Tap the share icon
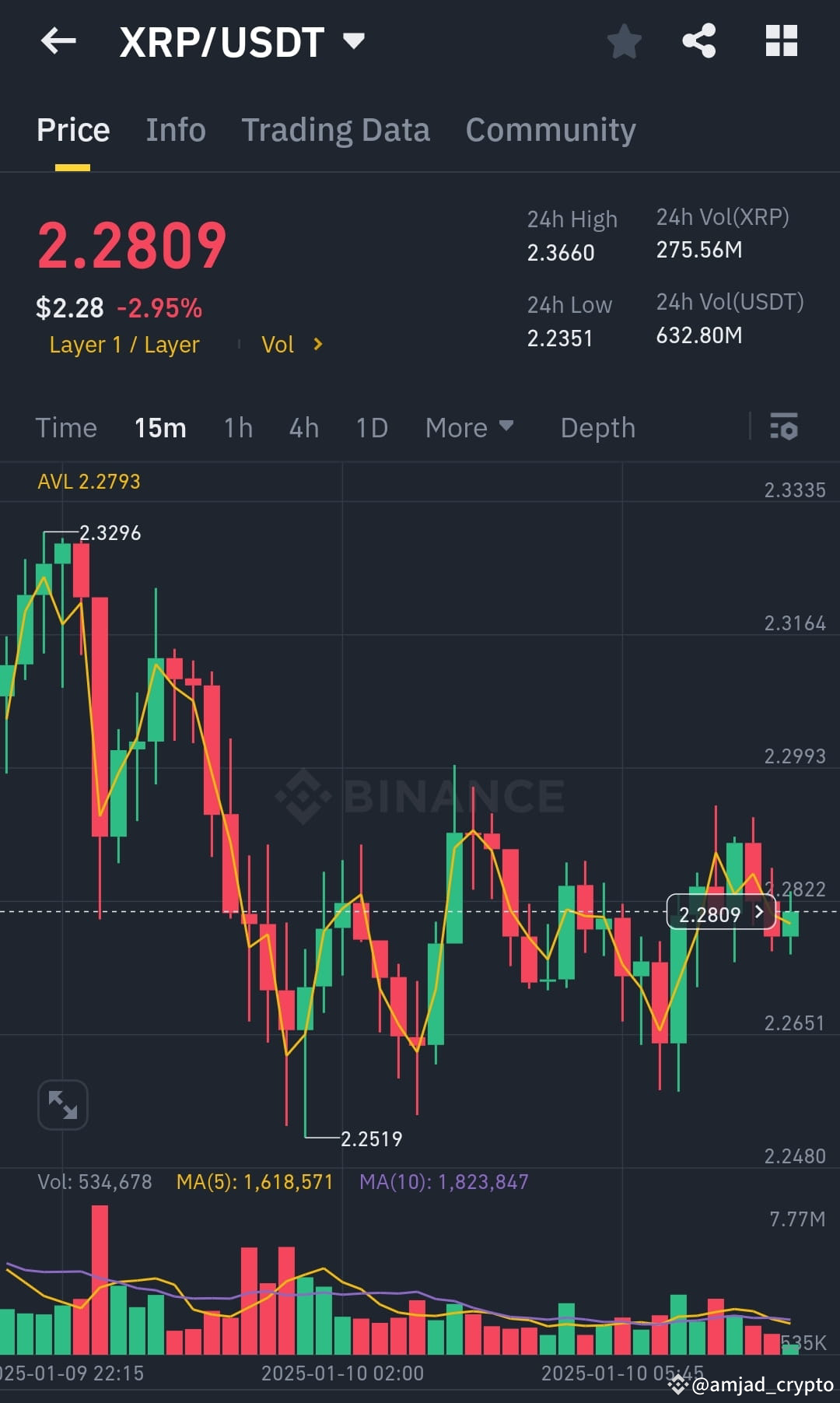840x1403 pixels. 698,40
